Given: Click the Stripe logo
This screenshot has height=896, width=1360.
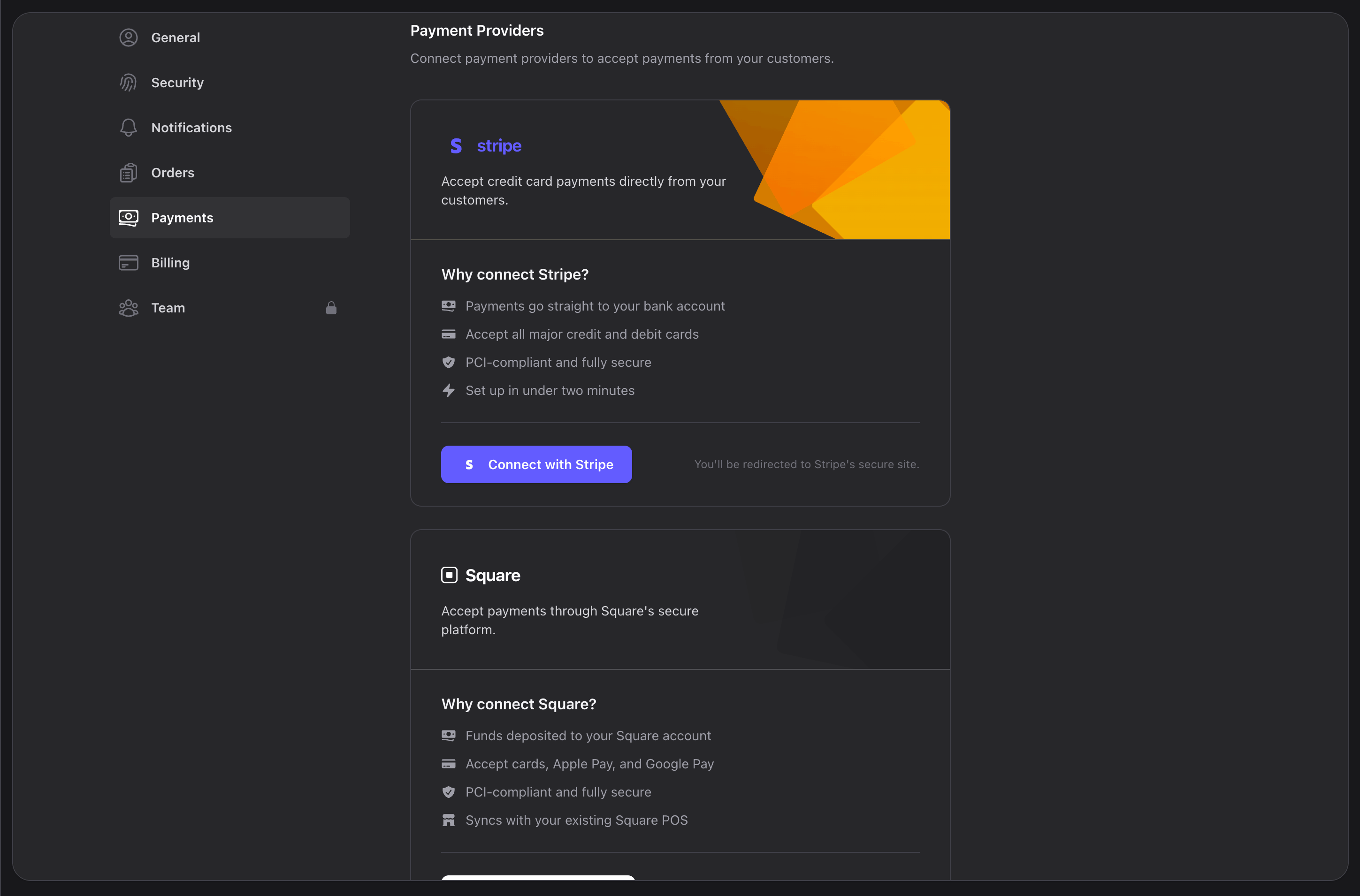Looking at the screenshot, I should (x=484, y=146).
